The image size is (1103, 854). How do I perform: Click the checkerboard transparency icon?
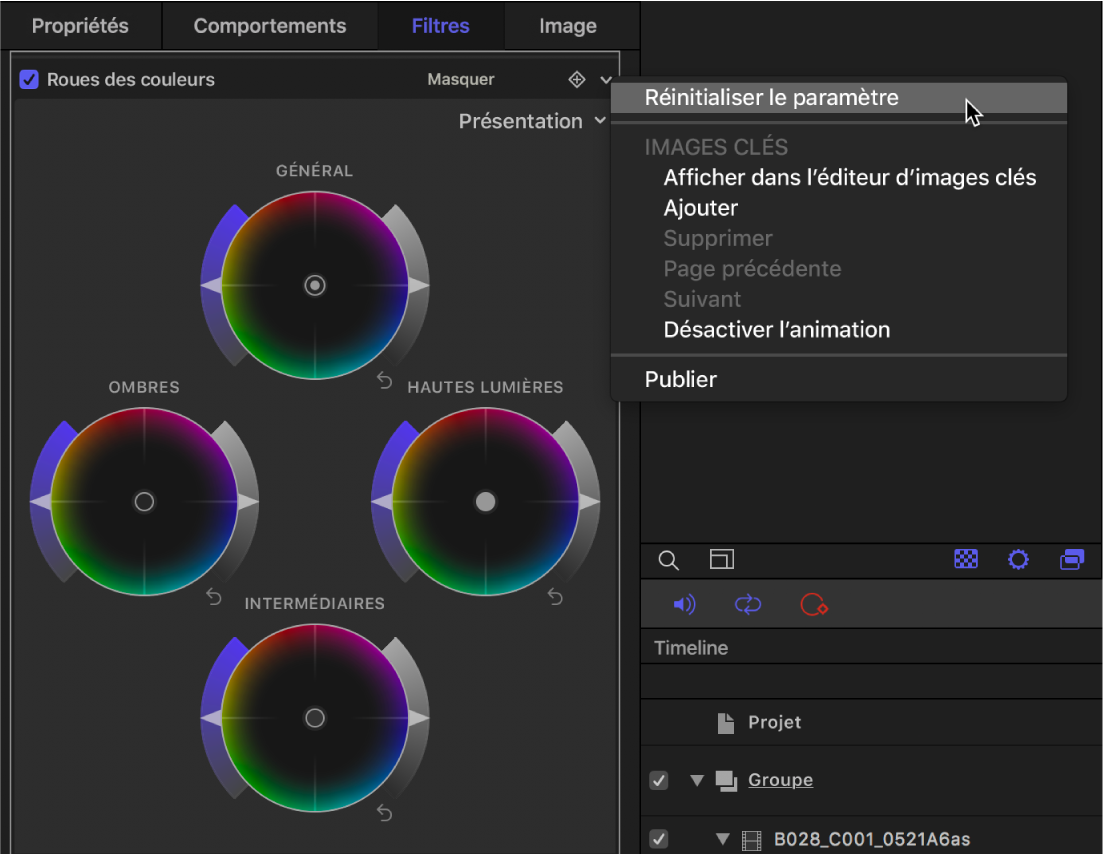click(965, 560)
